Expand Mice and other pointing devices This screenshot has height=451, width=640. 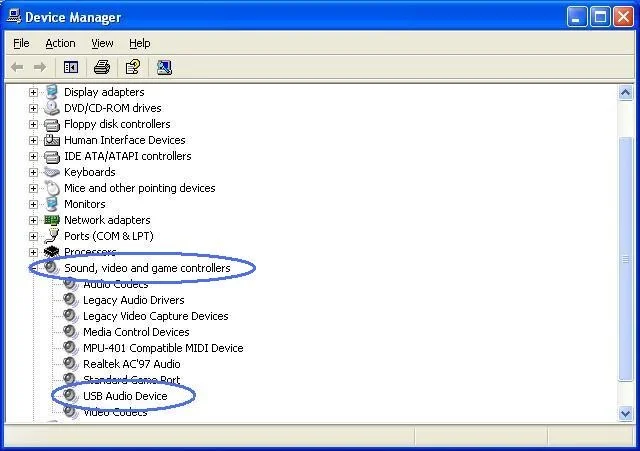pos(33,188)
